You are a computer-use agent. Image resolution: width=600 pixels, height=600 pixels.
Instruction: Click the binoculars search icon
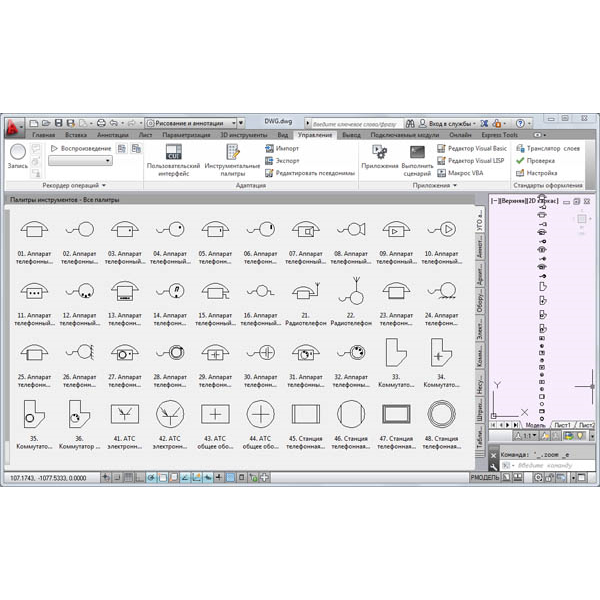410,124
